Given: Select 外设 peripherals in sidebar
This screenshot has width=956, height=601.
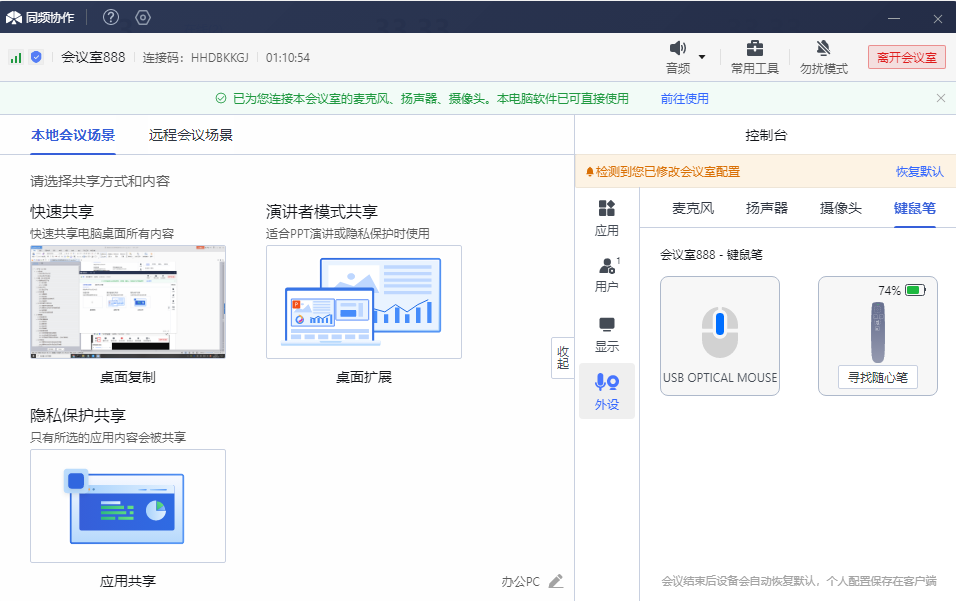Looking at the screenshot, I should point(607,391).
